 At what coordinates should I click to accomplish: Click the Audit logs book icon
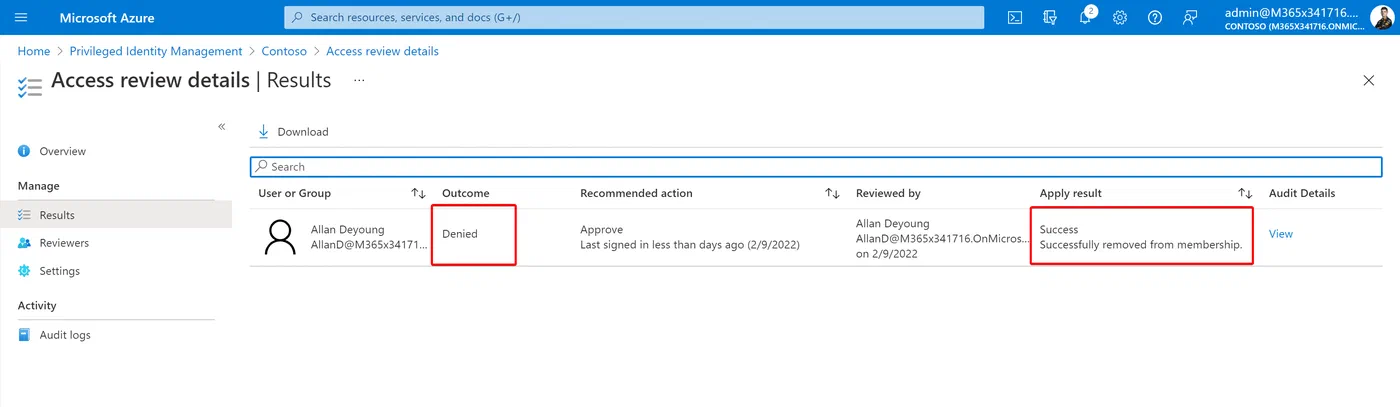(24, 335)
